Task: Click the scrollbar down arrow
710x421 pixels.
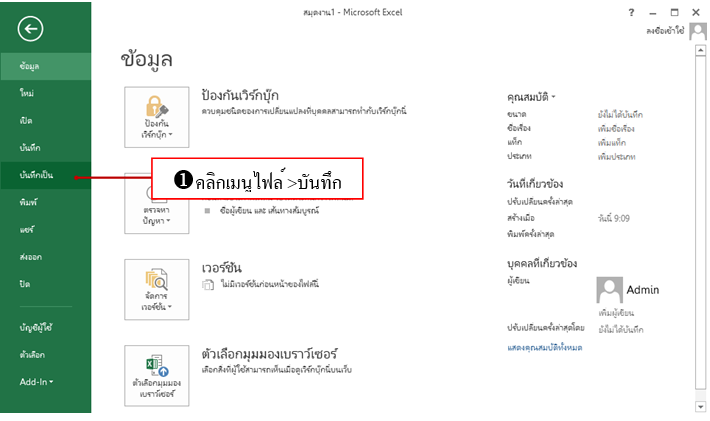Action: (x=700, y=407)
